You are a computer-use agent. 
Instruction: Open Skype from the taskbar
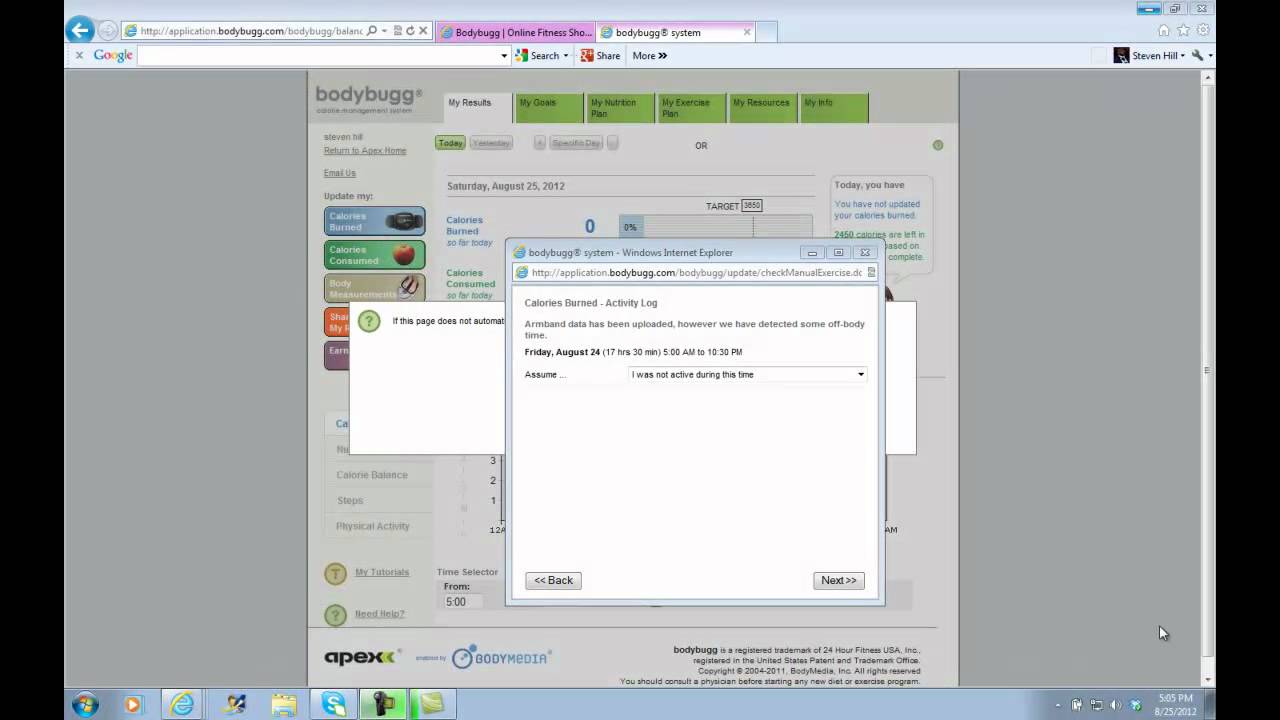click(x=333, y=704)
